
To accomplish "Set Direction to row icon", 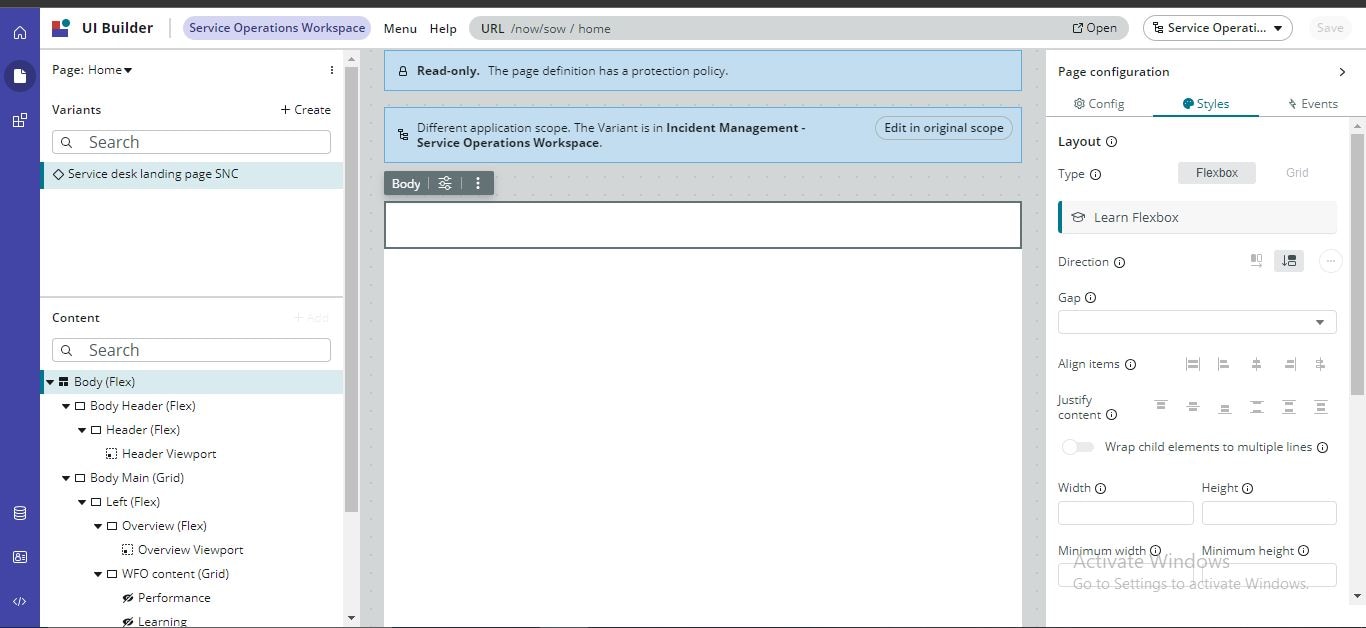I will 1256,261.
